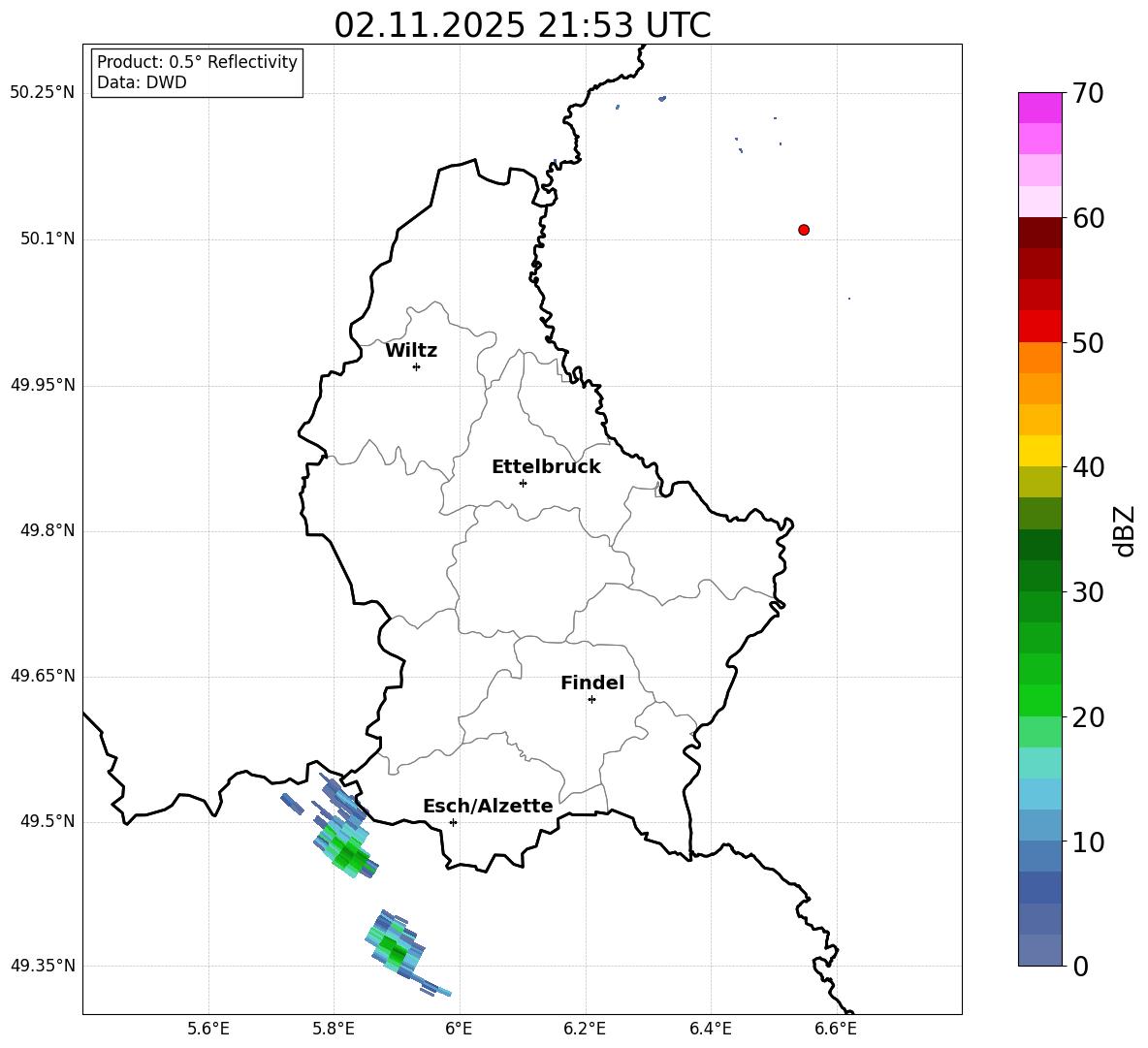Click the Ettelbruck label text
The width and height of the screenshot is (1148, 1048).
pyautogui.click(x=546, y=467)
